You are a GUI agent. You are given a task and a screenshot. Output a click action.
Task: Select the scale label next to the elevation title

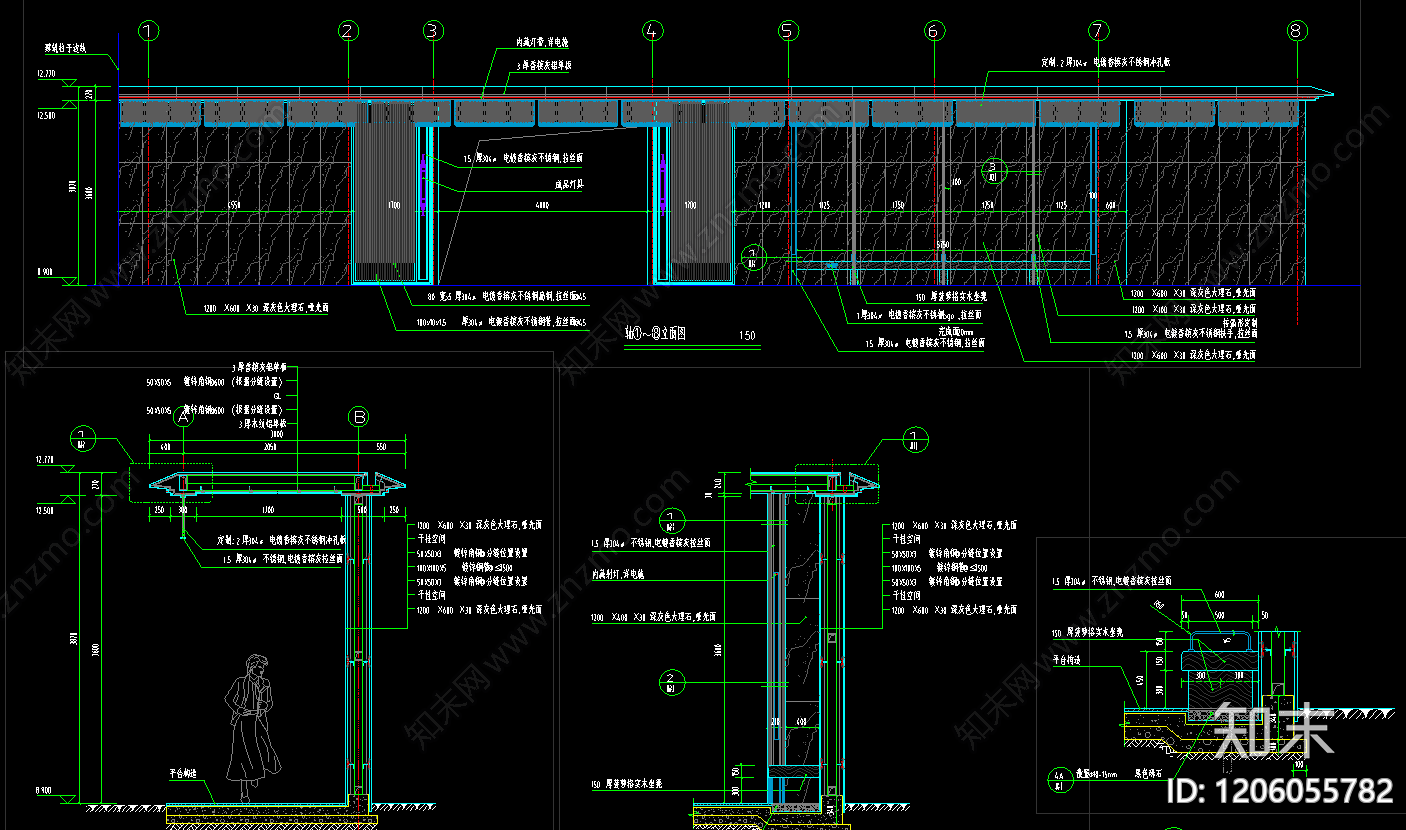747,335
